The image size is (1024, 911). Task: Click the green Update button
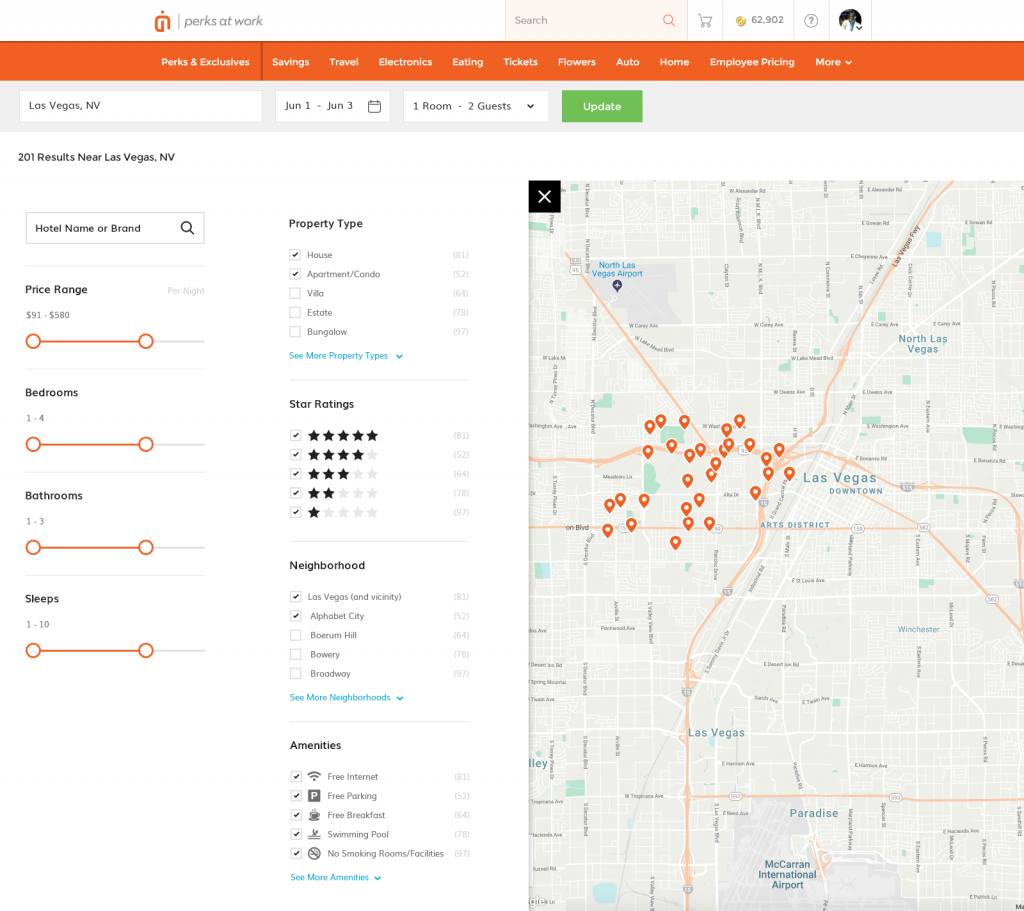[602, 106]
